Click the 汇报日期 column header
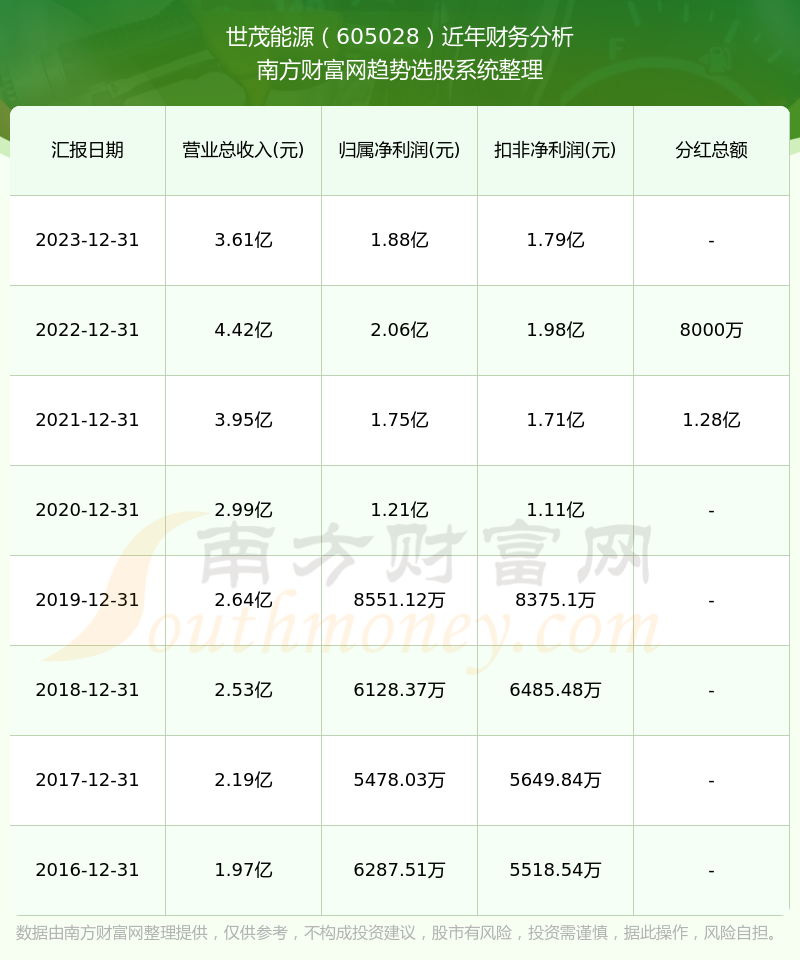Screen dimensions: 800x960 tap(88, 150)
